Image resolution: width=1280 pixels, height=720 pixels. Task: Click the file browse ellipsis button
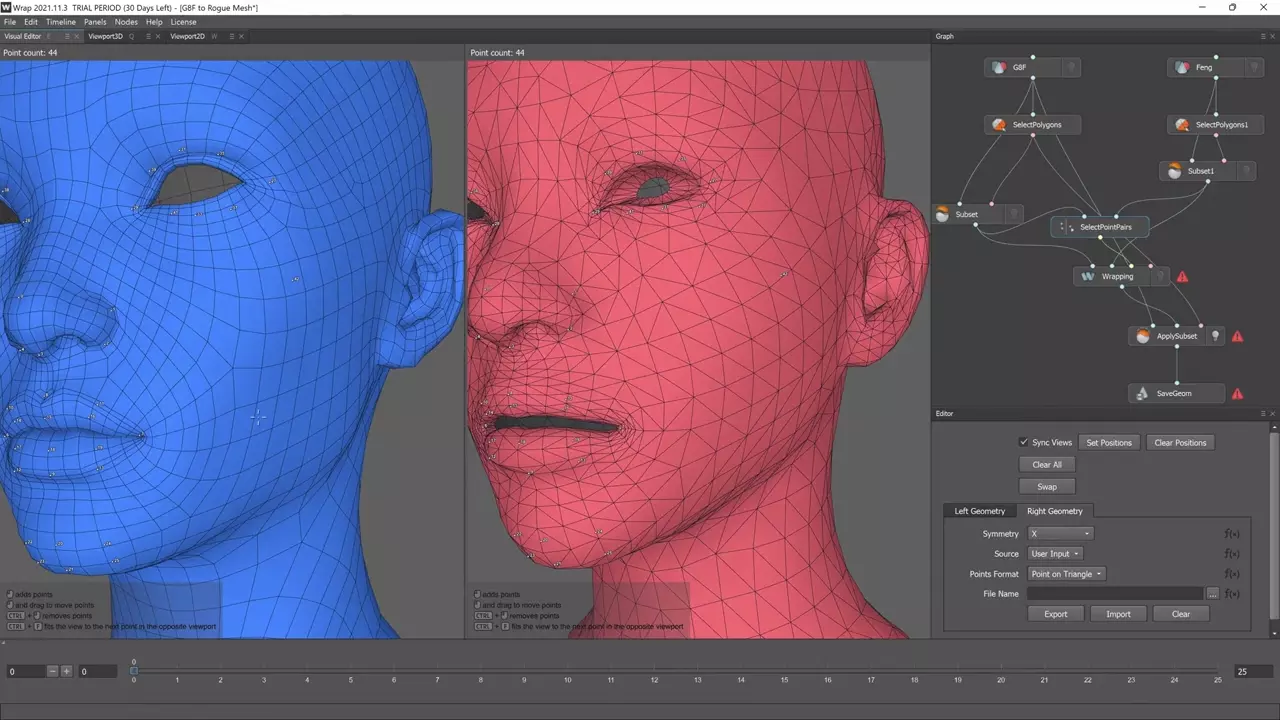pos(1213,594)
